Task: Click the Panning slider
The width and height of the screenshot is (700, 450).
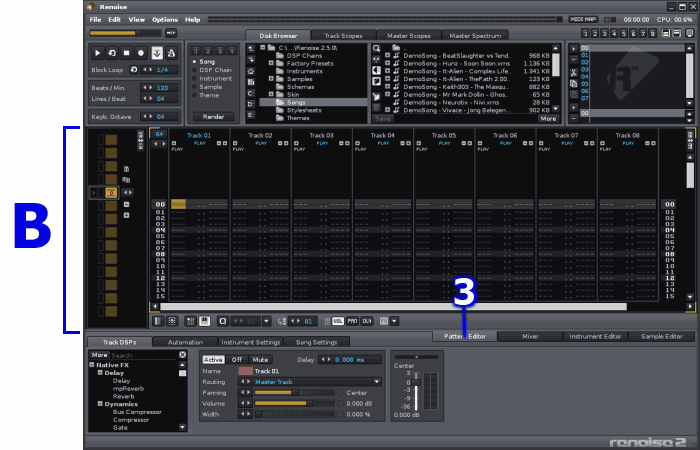Action: 294,393
